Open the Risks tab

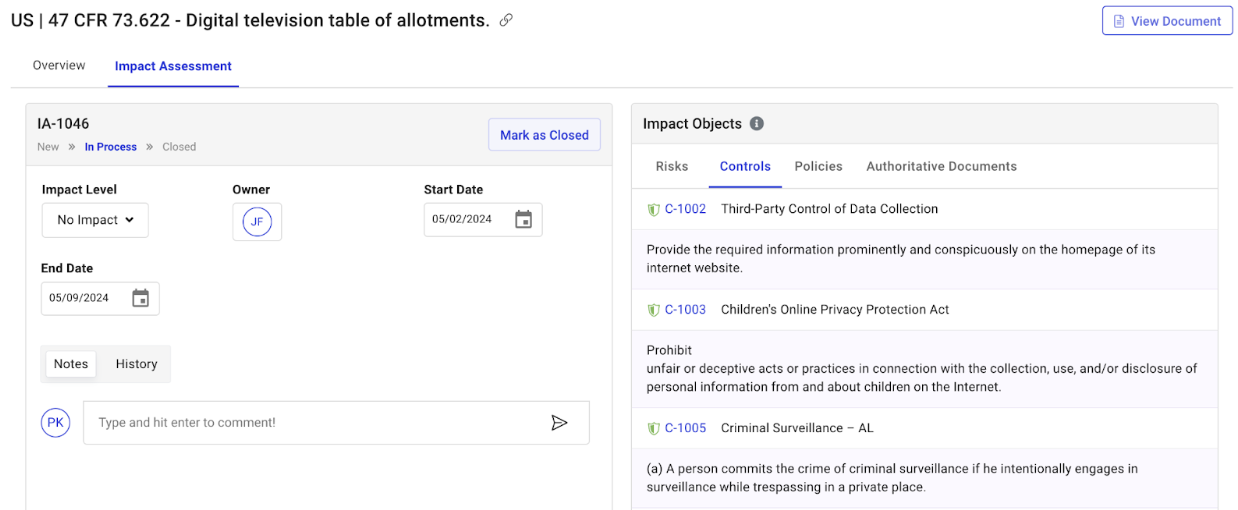(672, 167)
